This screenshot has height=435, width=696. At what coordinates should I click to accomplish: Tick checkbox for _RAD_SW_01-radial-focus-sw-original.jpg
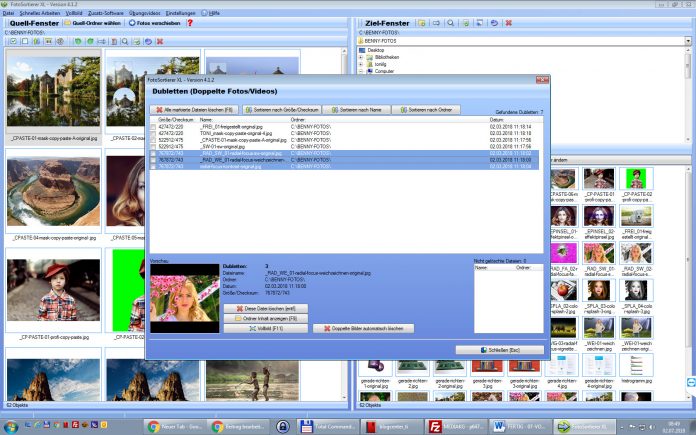point(153,153)
